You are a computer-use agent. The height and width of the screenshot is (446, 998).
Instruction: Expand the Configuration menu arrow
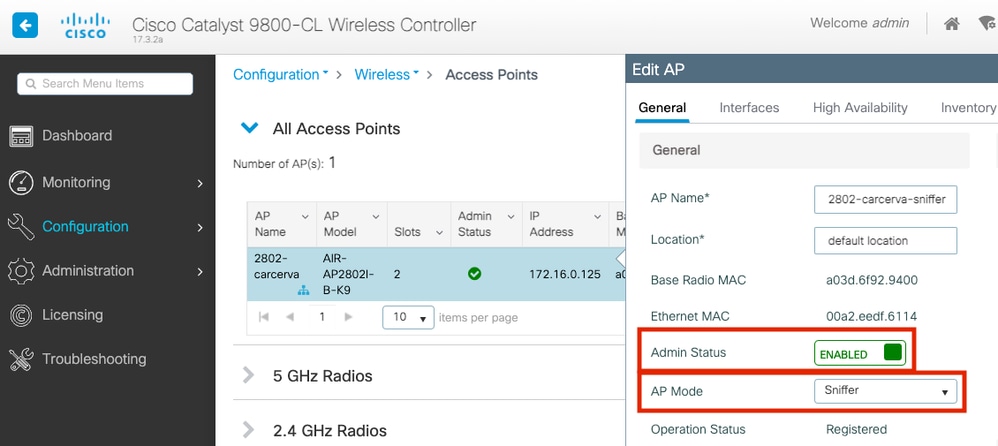pos(200,227)
